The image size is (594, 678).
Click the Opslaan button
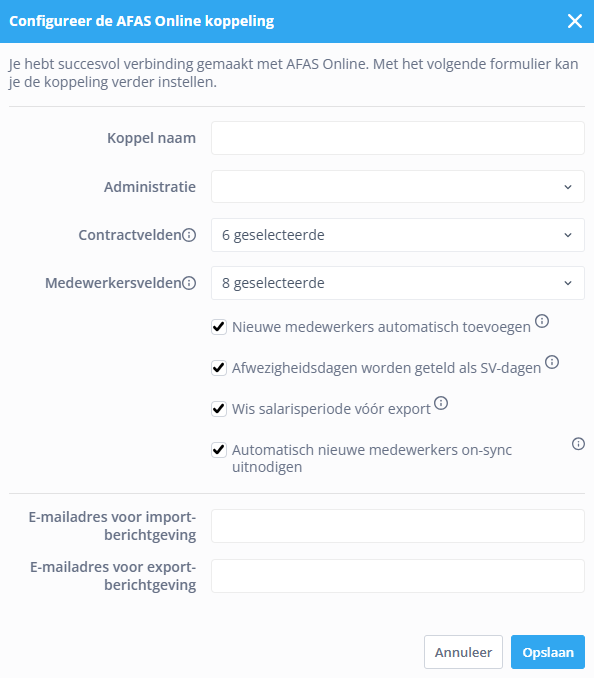click(x=548, y=652)
